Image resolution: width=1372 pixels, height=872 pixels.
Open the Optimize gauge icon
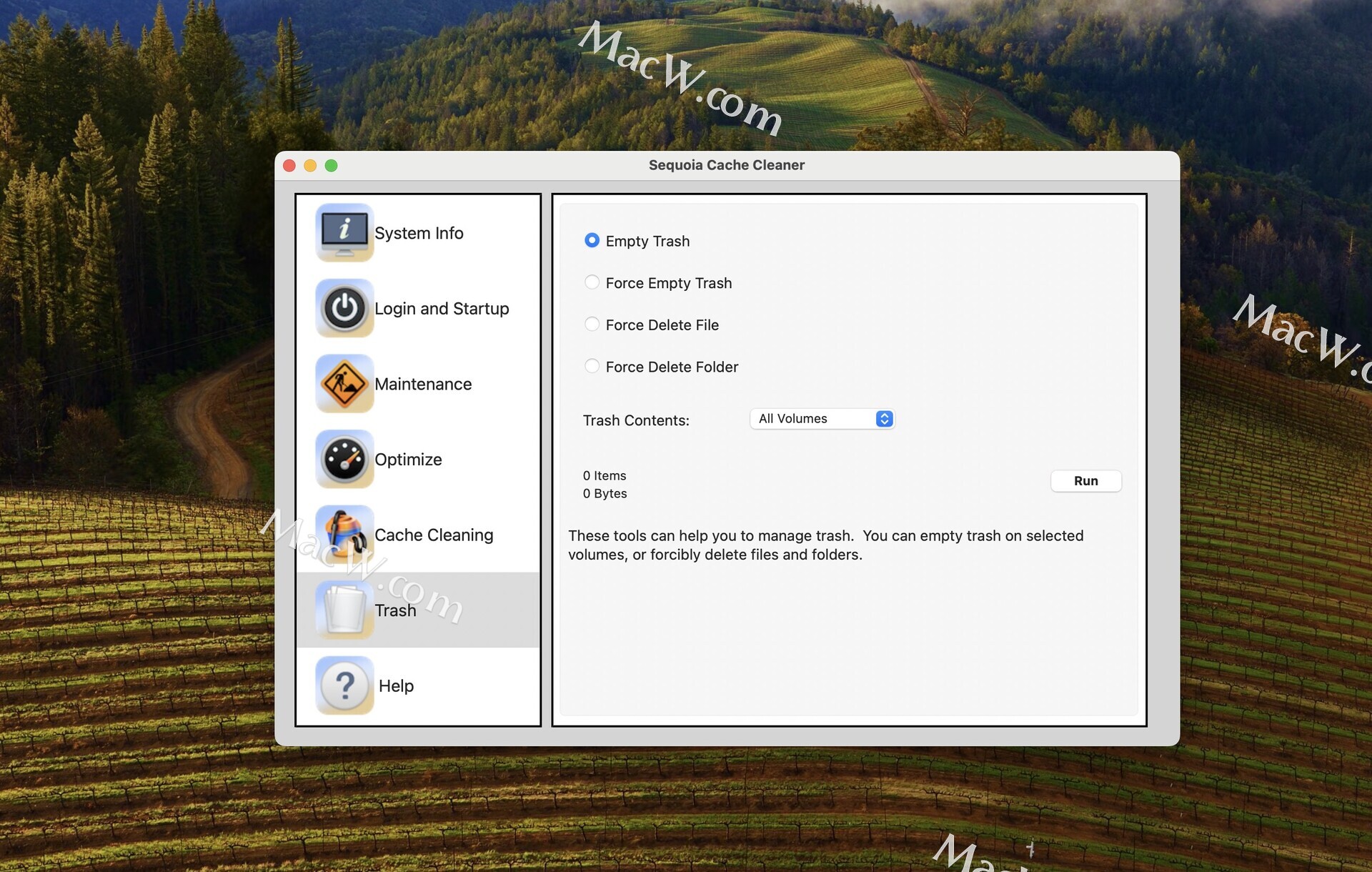[344, 459]
